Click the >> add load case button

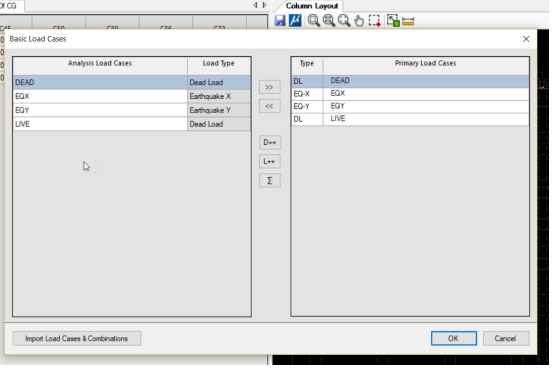(269, 87)
